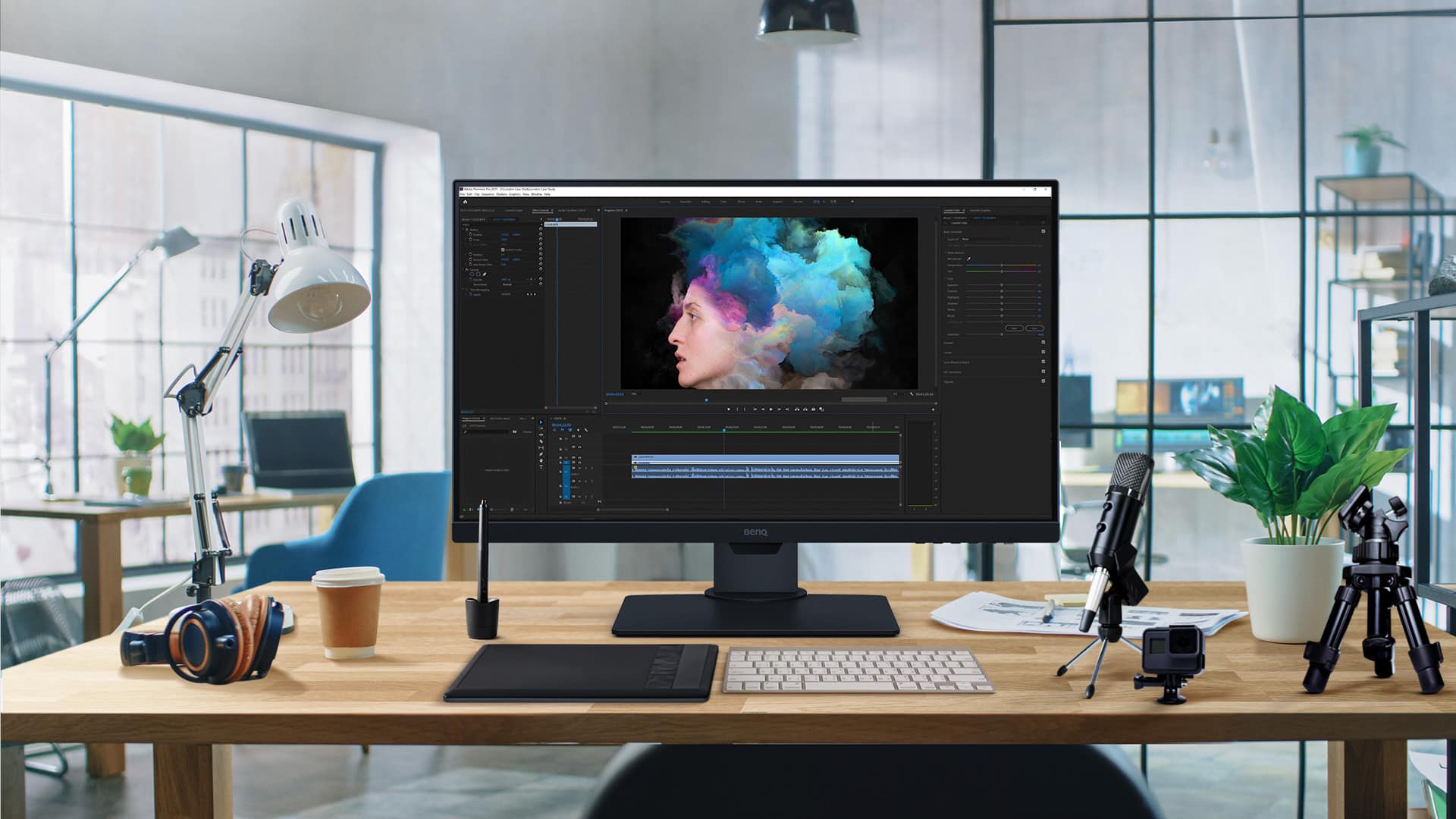Click Export Frame camera icon
Screen dimensions: 1456x819
pyautogui.click(x=814, y=409)
